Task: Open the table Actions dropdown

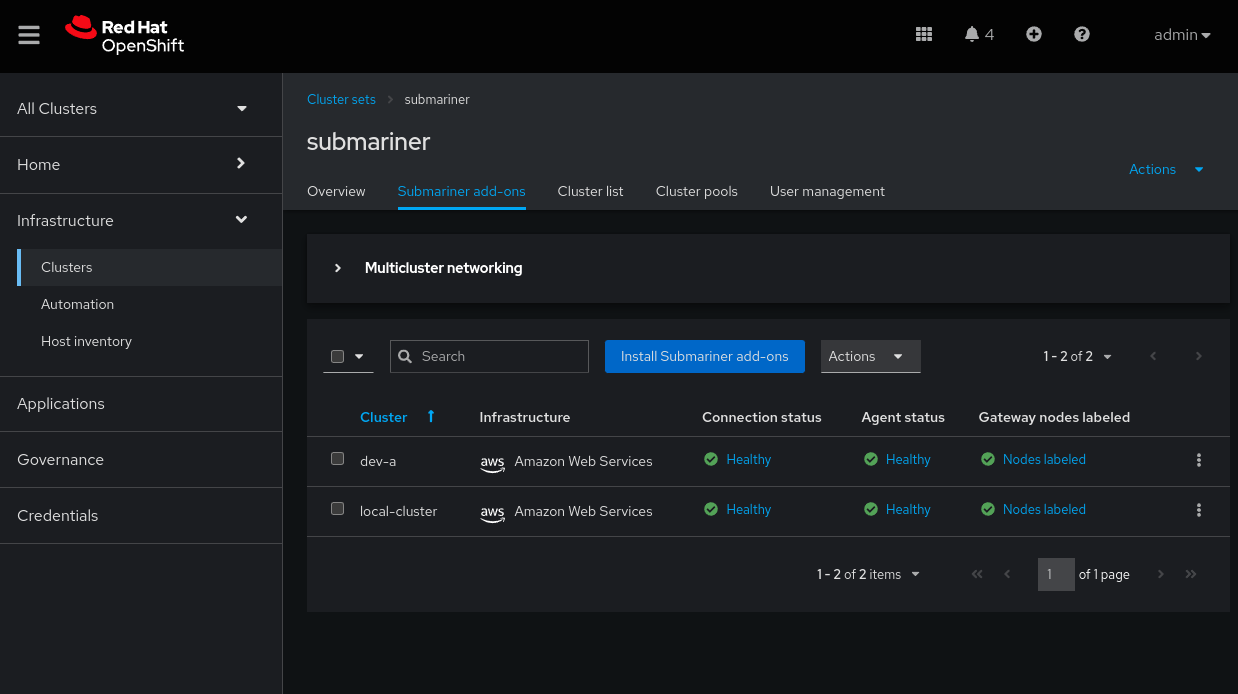Action: [x=870, y=357]
